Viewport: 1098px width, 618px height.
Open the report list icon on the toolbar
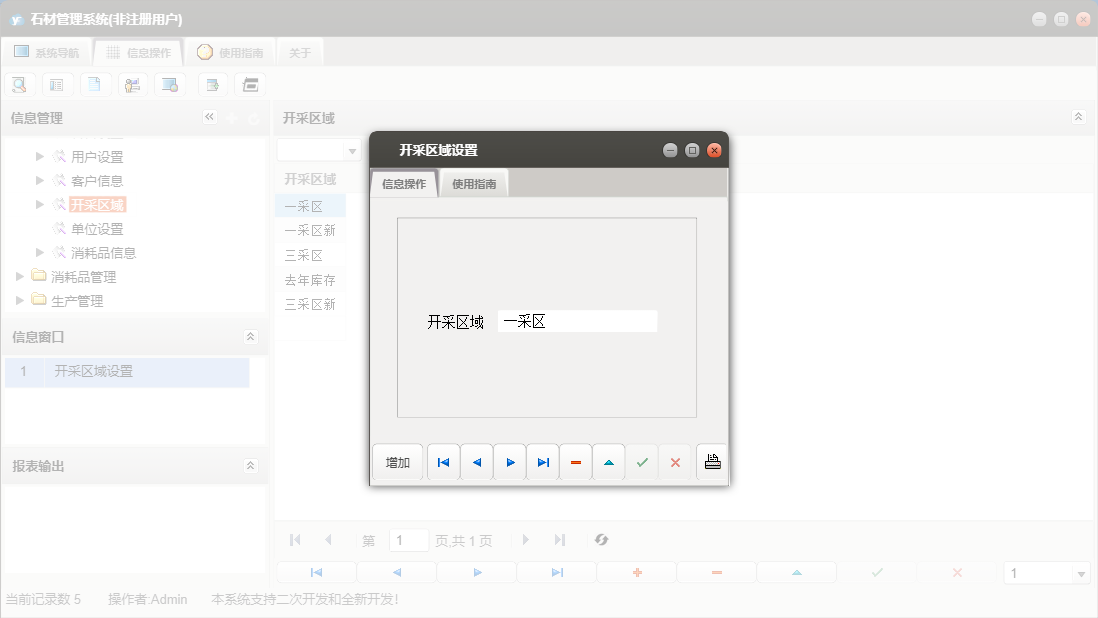point(57,84)
